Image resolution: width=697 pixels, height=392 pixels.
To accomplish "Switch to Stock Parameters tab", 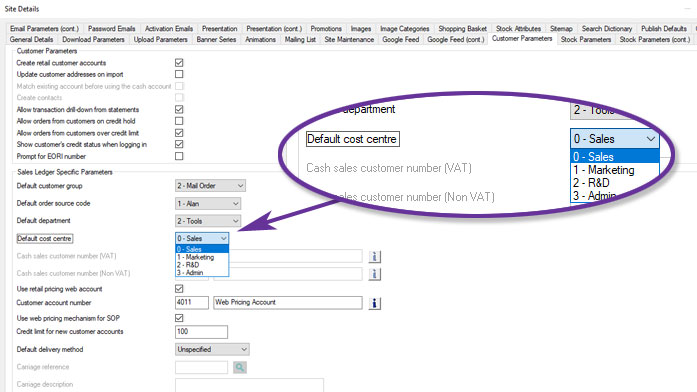I will [586, 40].
